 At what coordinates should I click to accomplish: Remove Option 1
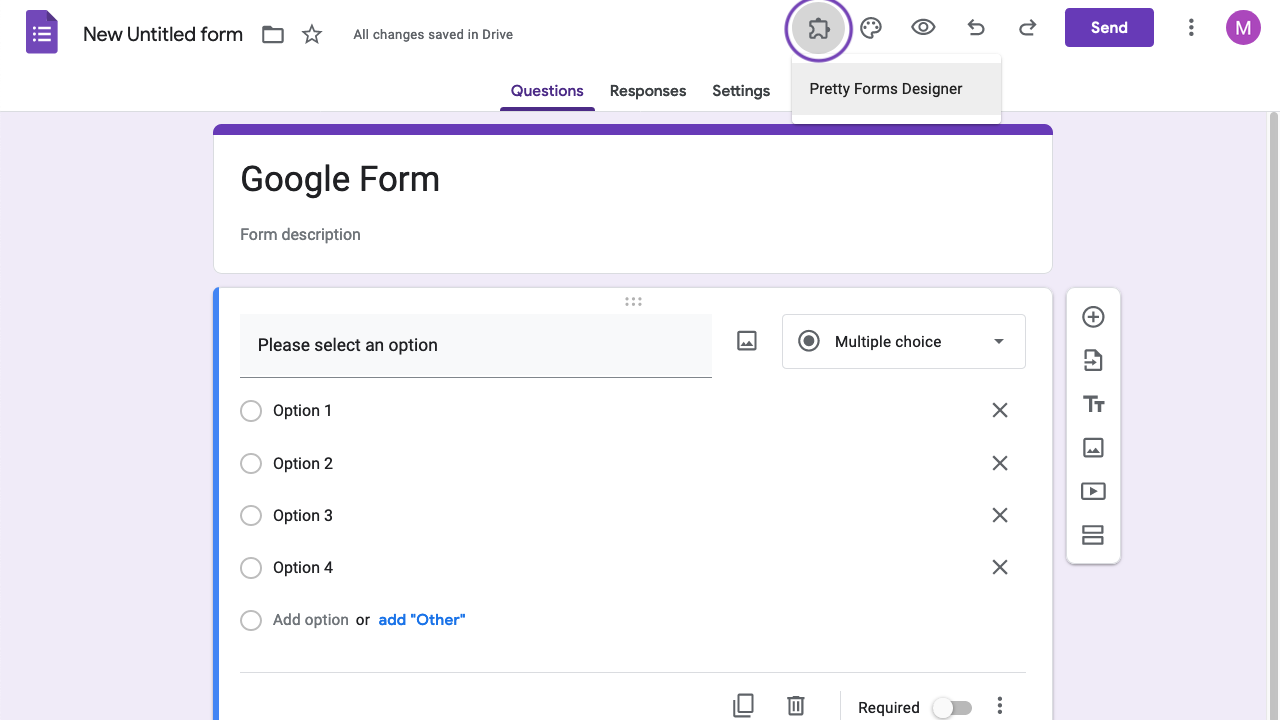999,410
